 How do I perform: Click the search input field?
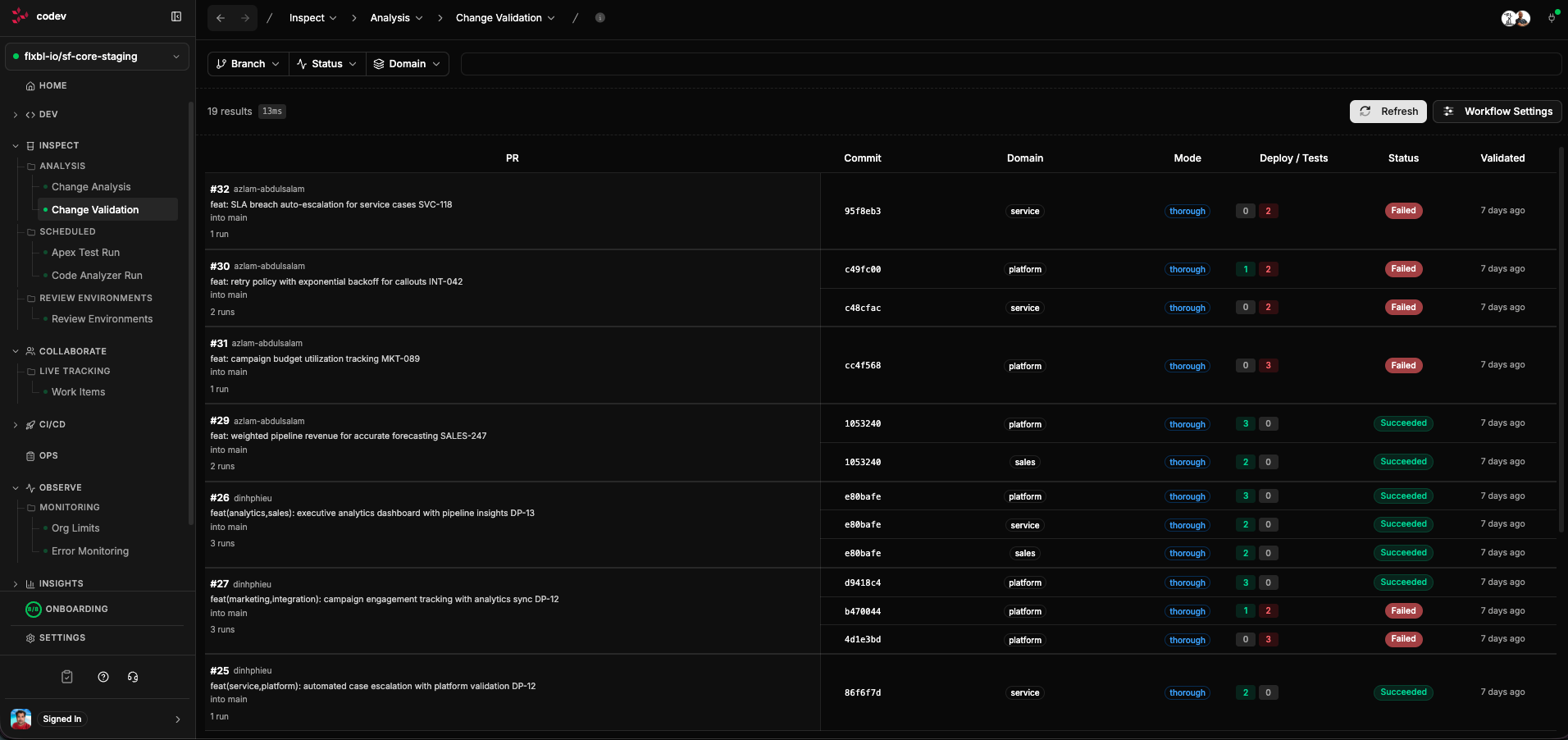(1009, 63)
